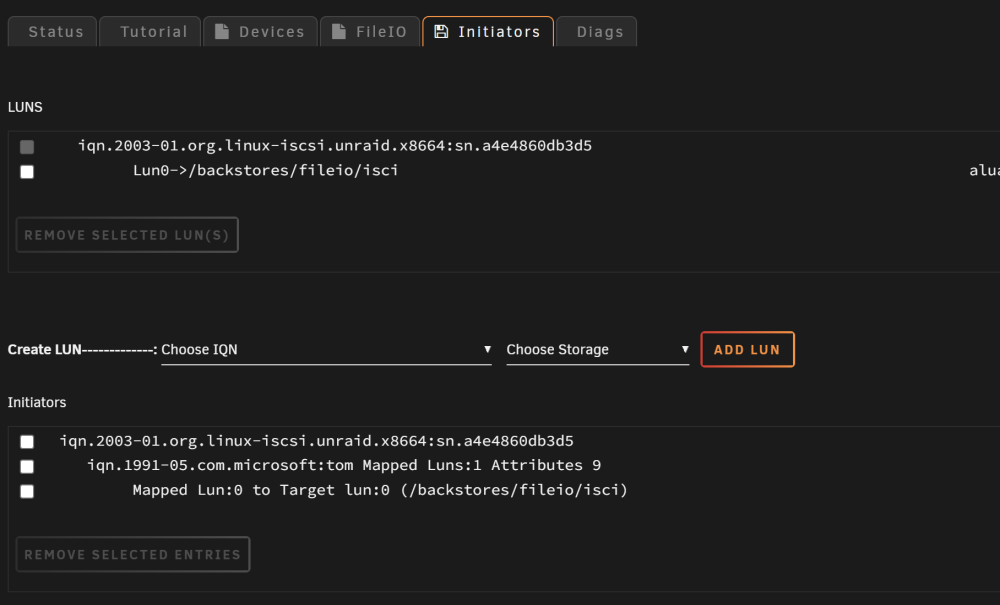Screen dimensions: 1000x605
Task: Click the file icon on FileIO tab
Action: pyautogui.click(x=339, y=31)
